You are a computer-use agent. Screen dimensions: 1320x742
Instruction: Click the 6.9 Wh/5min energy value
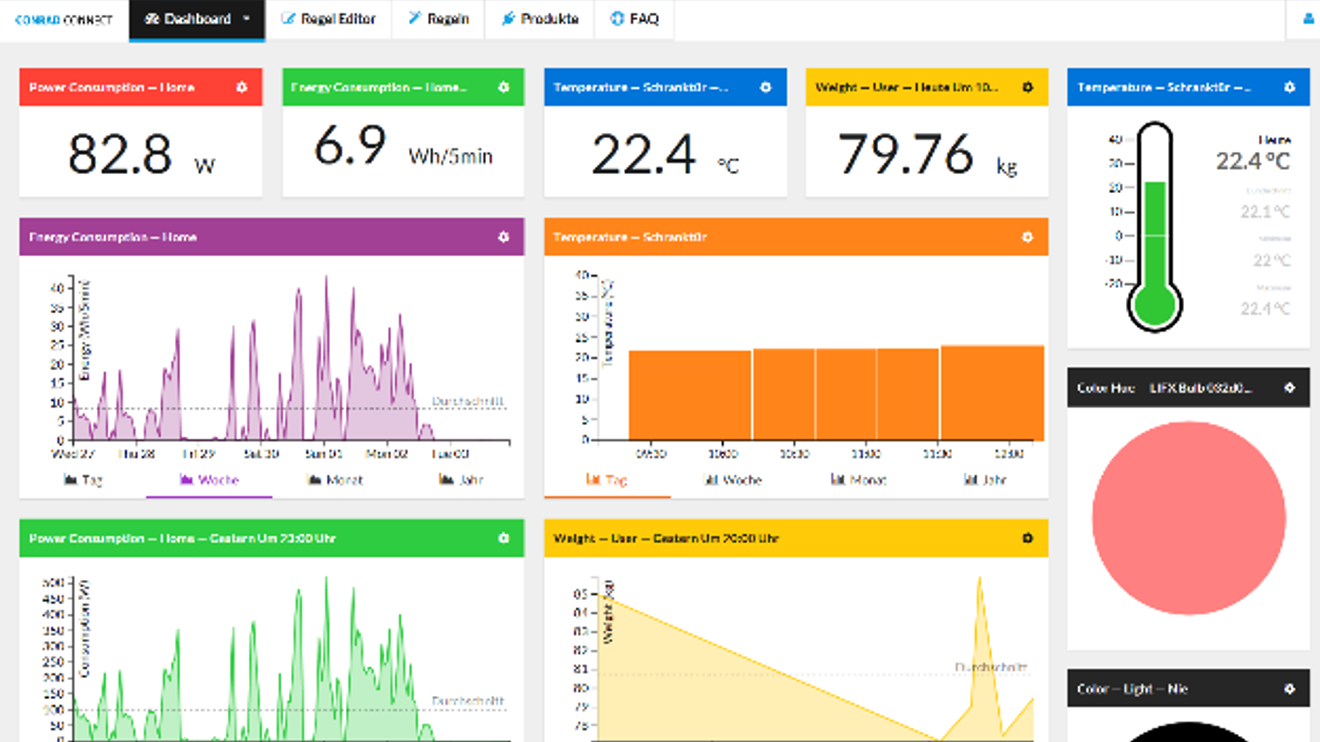tap(403, 146)
